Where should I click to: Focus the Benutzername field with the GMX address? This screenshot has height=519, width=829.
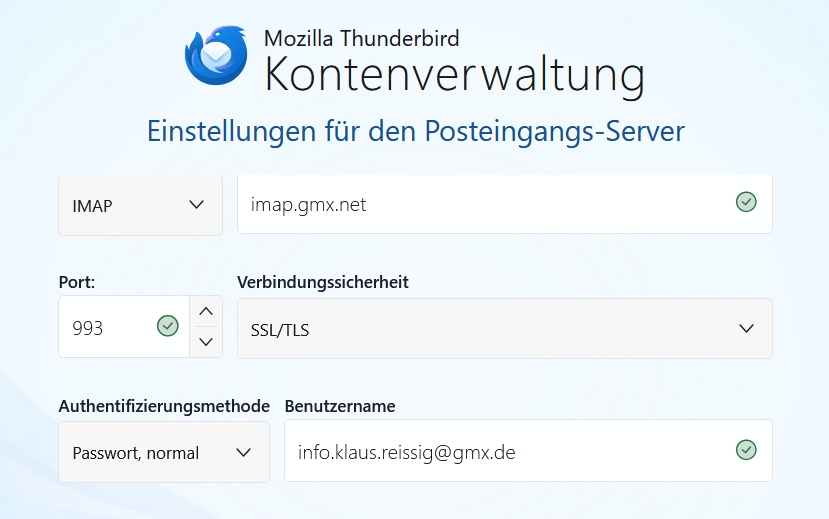tap(500, 452)
